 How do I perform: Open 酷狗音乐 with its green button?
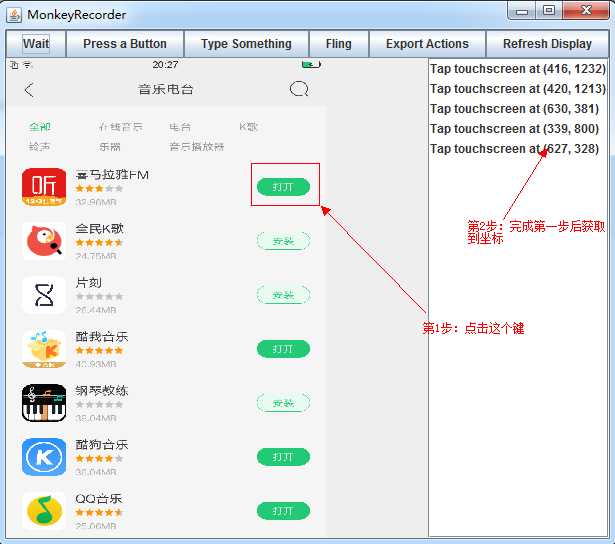tap(283, 457)
